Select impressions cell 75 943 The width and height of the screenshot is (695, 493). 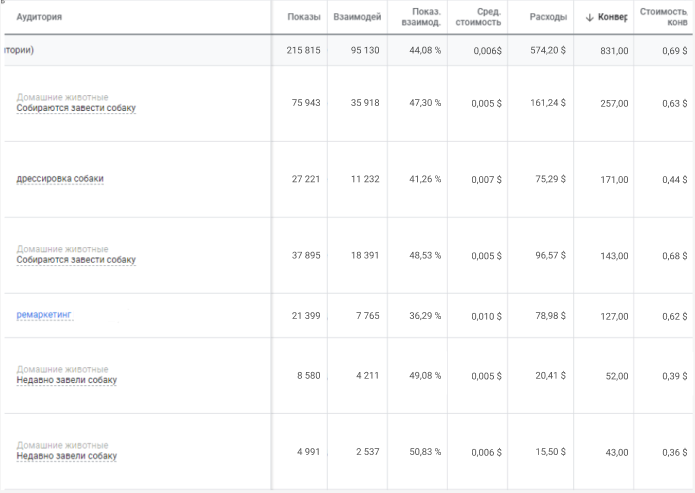306,102
